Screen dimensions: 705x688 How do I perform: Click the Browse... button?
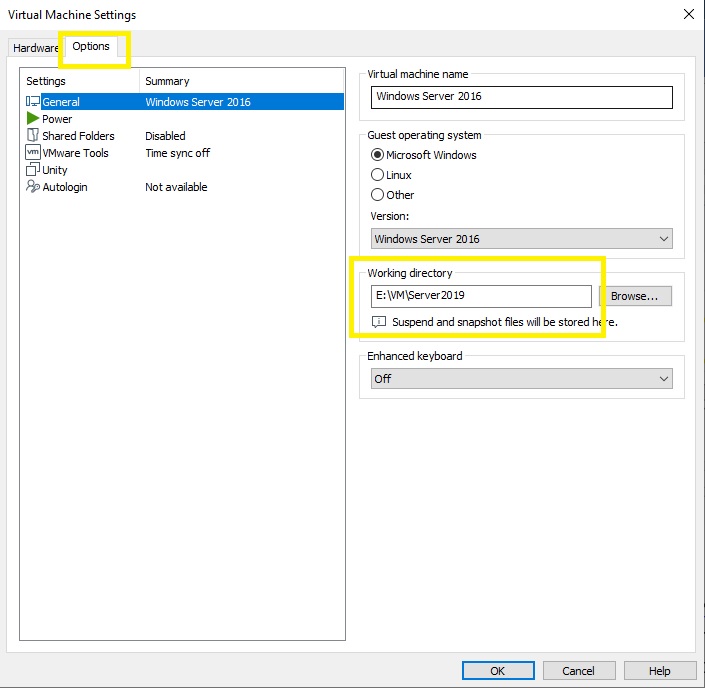pyautogui.click(x=635, y=296)
